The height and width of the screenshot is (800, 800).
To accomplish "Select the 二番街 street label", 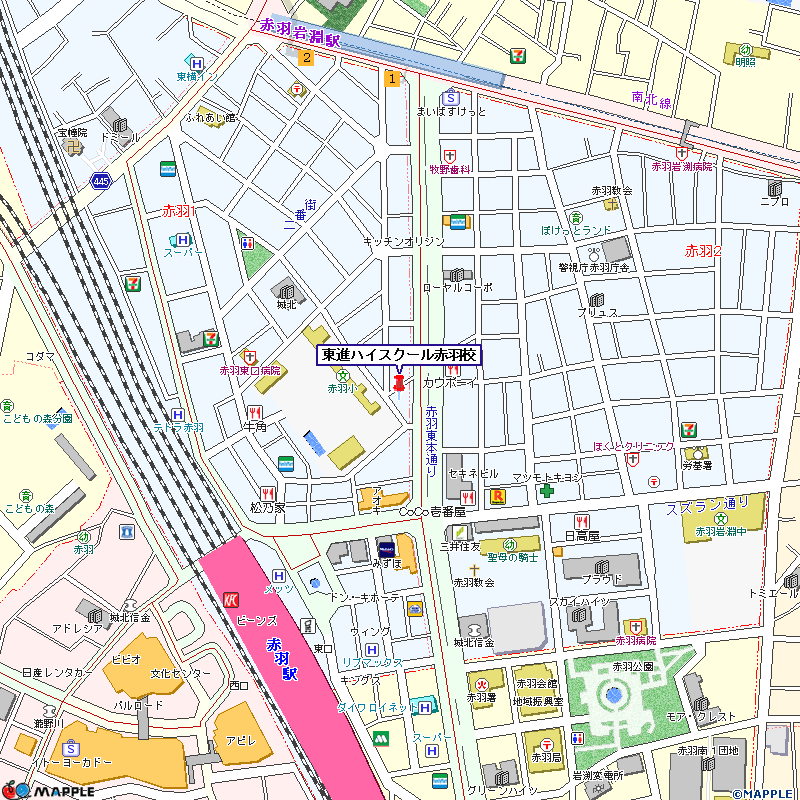I will point(301,214).
